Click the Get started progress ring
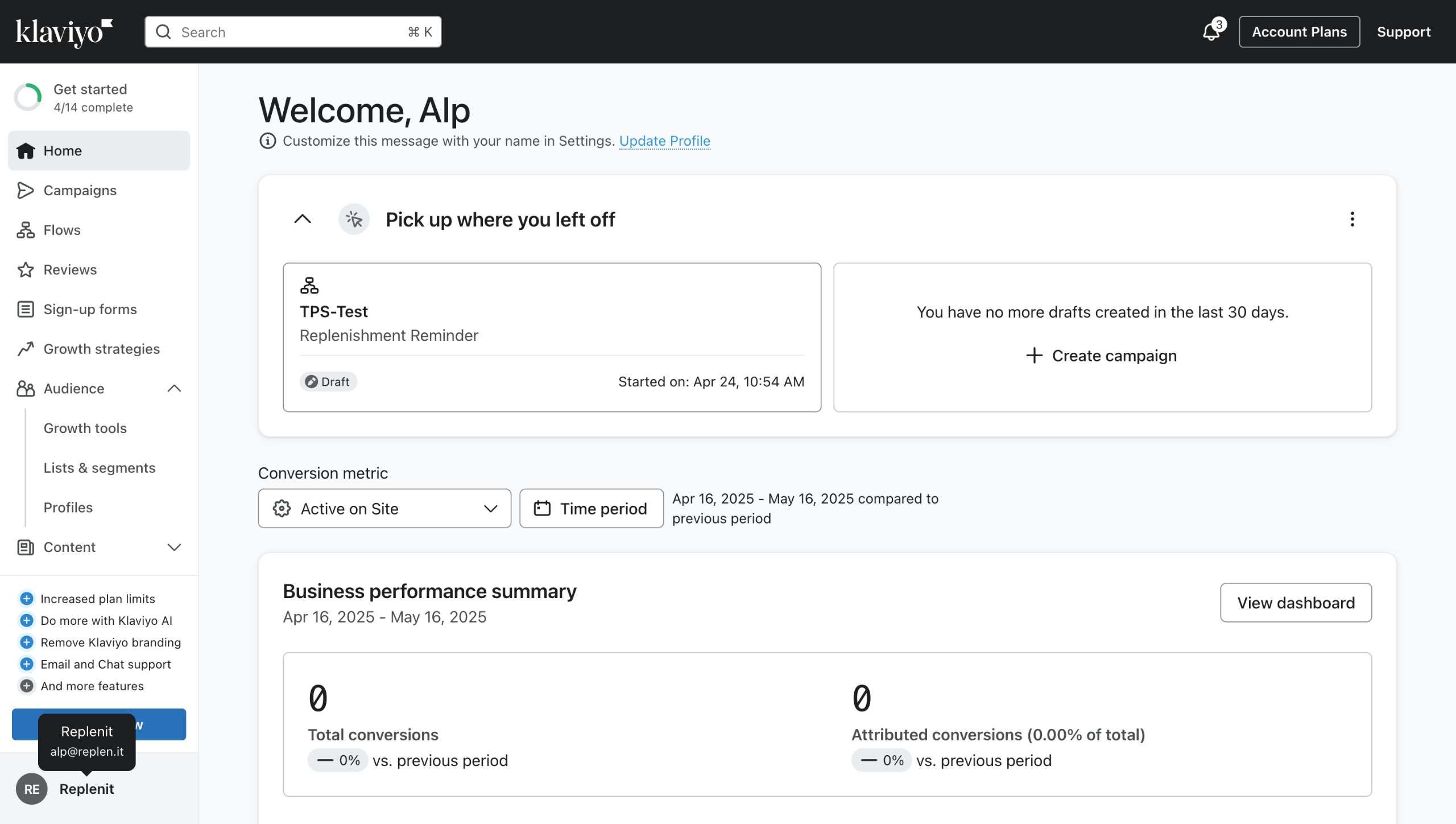 pyautogui.click(x=28, y=98)
